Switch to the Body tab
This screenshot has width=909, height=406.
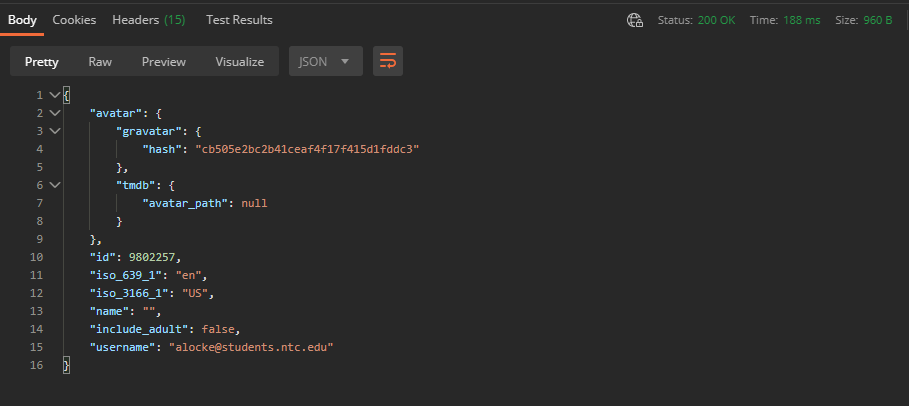tap(22, 20)
